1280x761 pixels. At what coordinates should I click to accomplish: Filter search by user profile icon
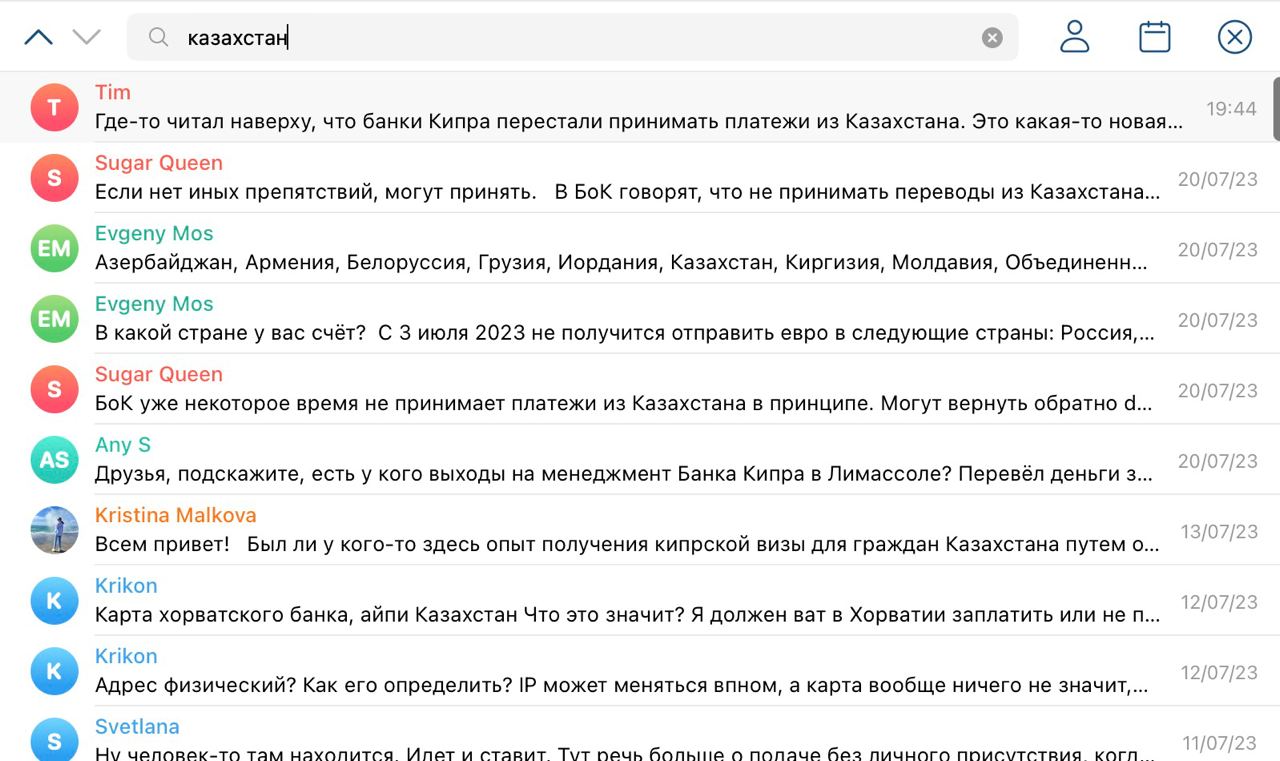pyautogui.click(x=1074, y=37)
